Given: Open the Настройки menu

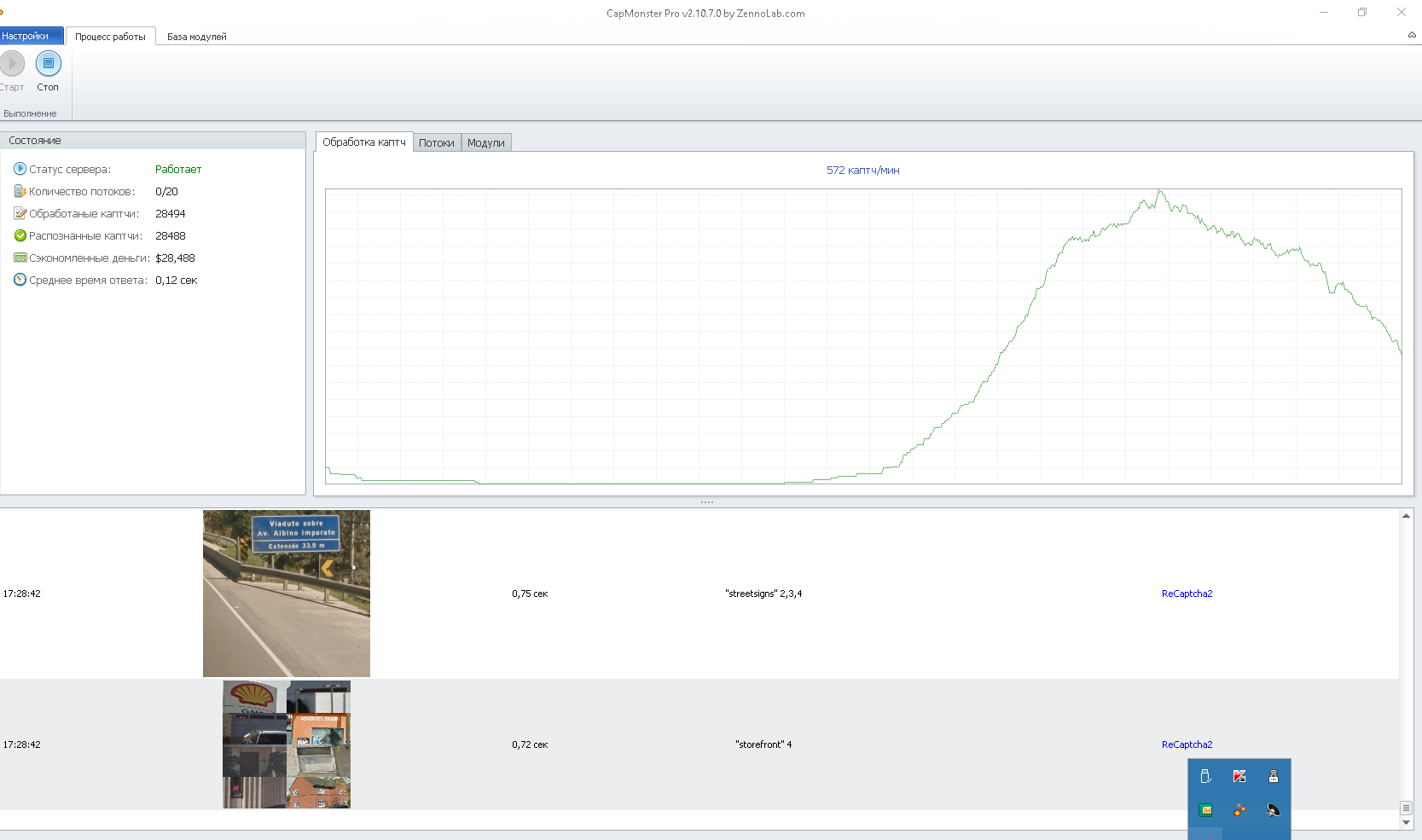Looking at the screenshot, I should (x=31, y=36).
